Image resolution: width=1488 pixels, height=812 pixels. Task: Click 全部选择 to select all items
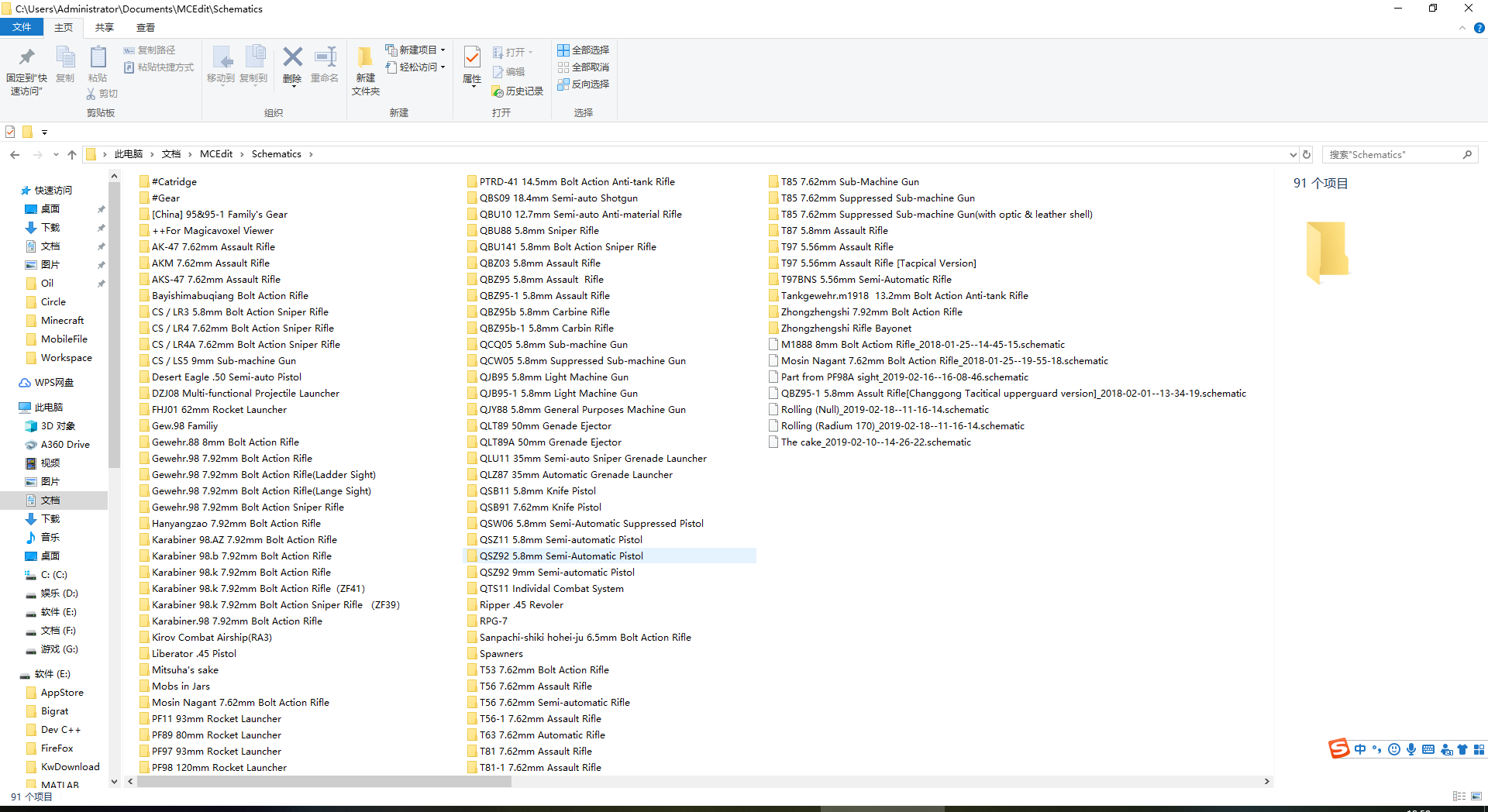coord(584,50)
